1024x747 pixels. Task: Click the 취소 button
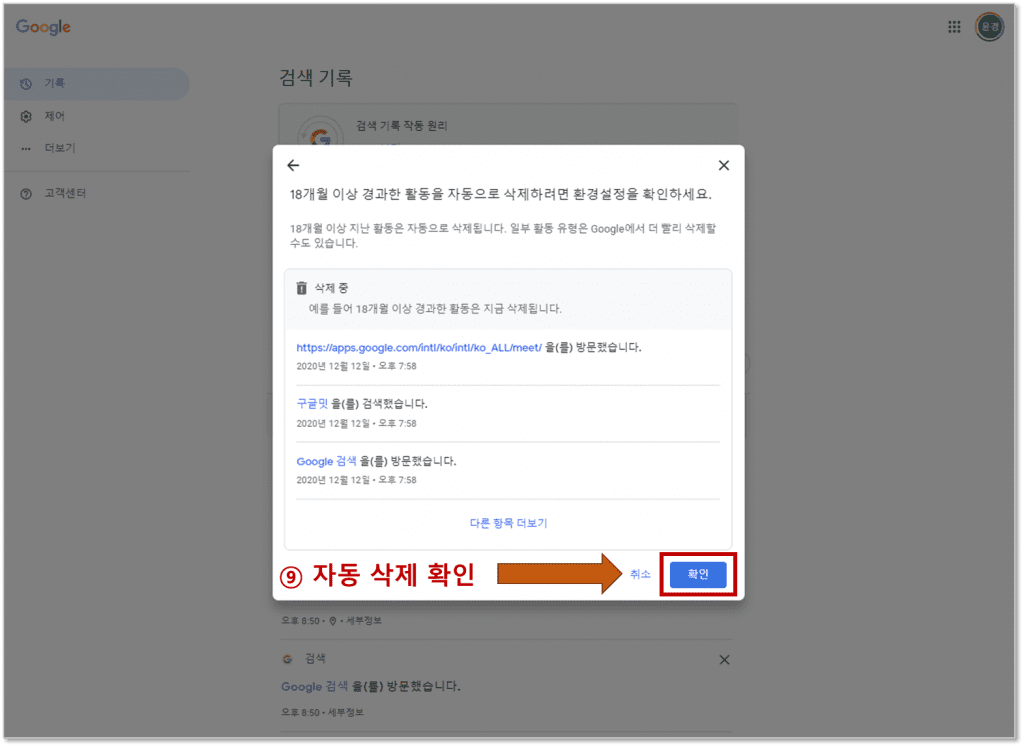tap(640, 575)
